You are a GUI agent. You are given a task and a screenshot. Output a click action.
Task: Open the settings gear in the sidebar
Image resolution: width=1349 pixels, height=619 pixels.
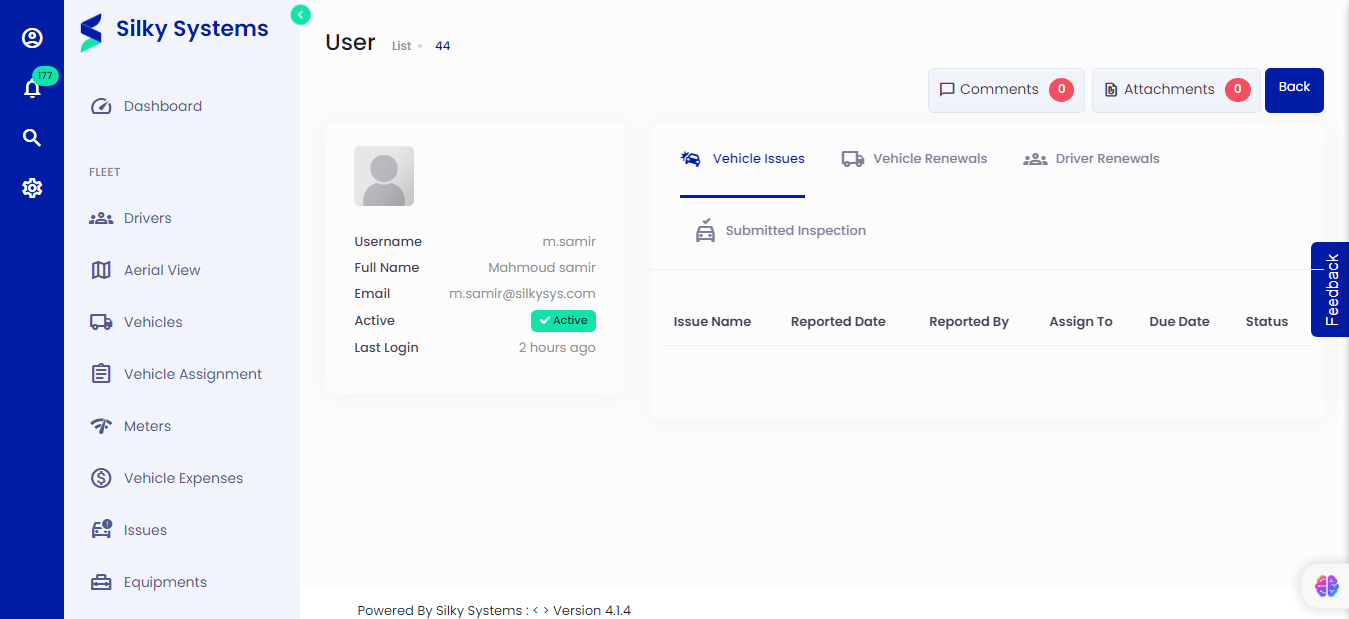point(32,187)
